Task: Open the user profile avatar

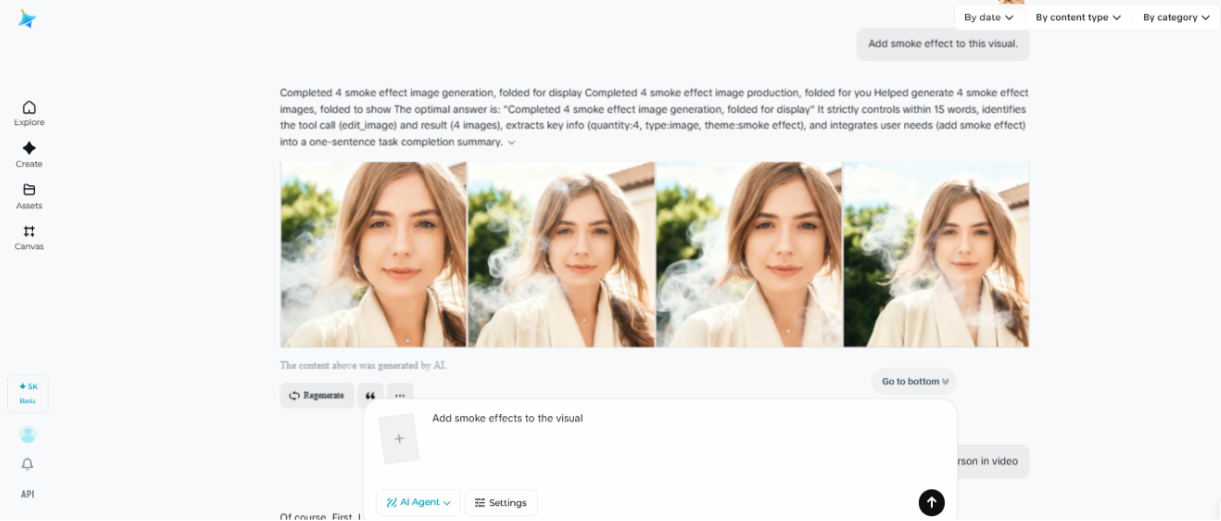Action: click(x=28, y=434)
